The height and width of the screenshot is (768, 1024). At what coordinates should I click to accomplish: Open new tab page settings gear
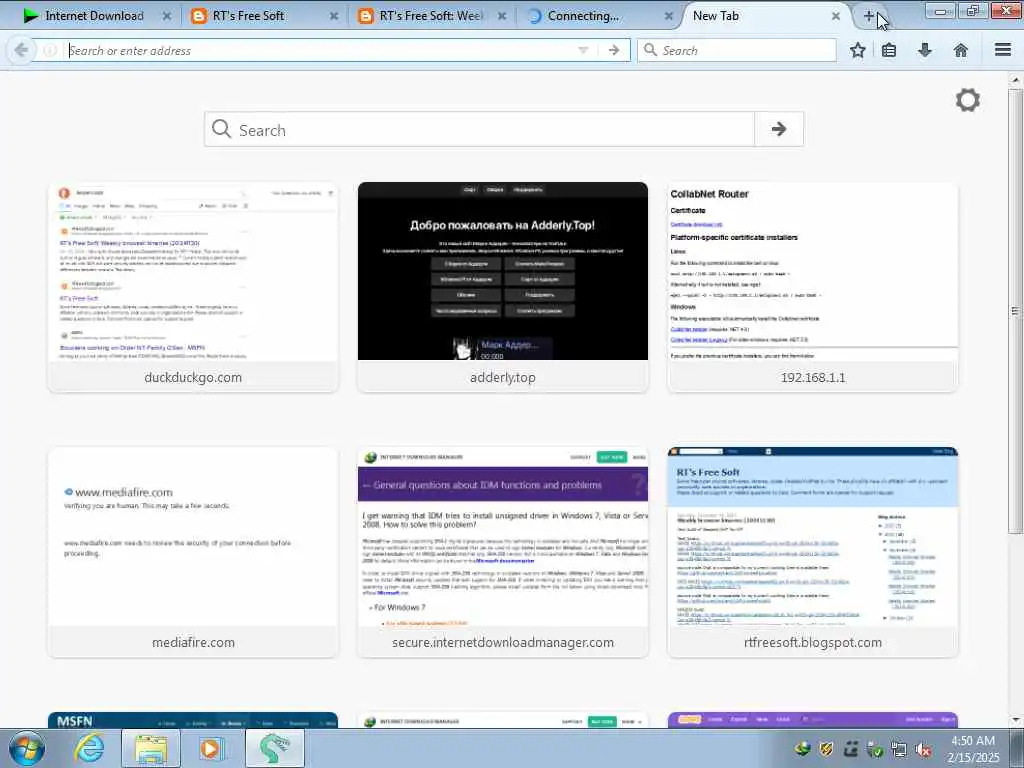pyautogui.click(x=968, y=100)
